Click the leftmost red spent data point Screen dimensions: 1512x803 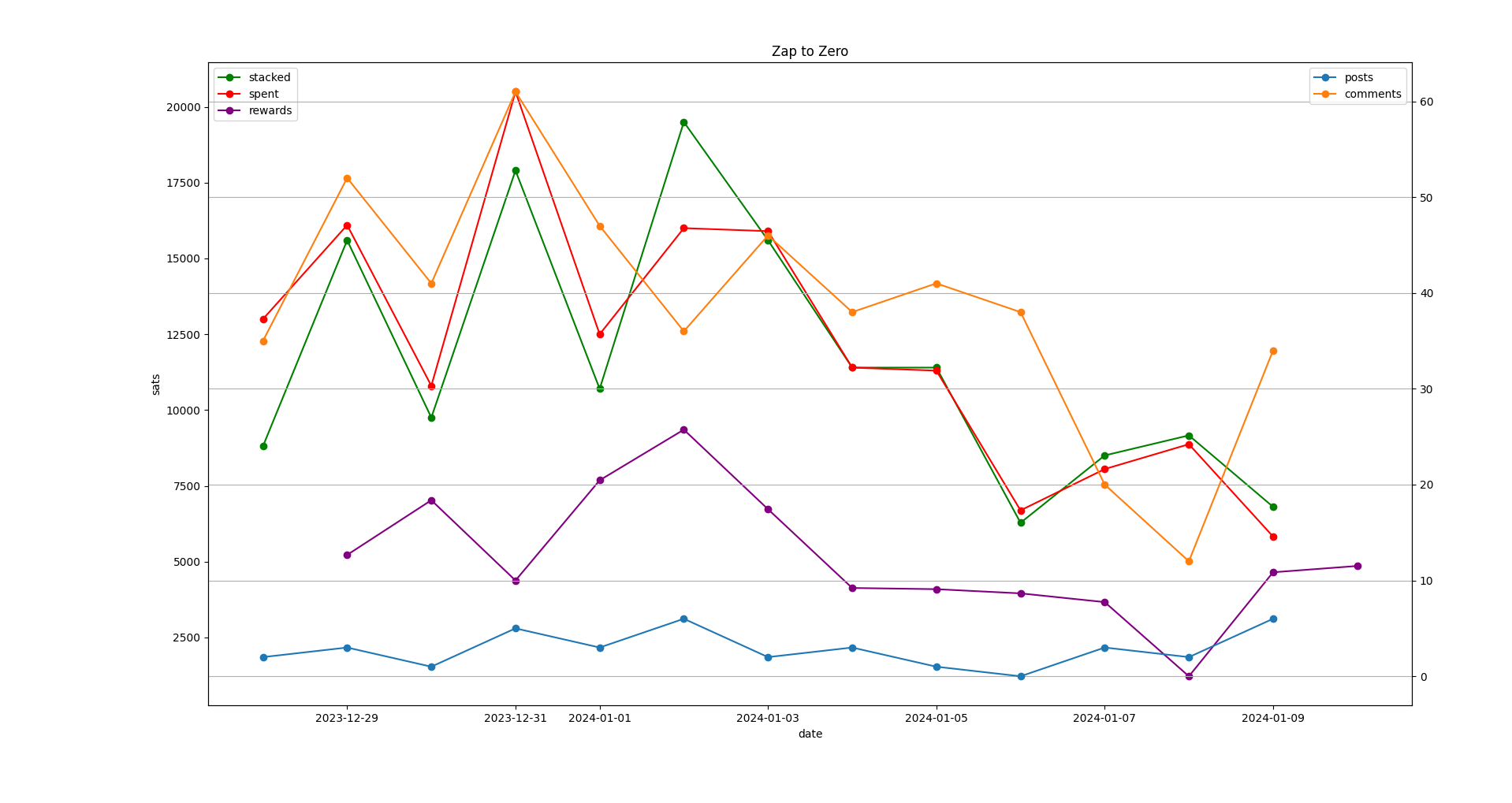(263, 319)
